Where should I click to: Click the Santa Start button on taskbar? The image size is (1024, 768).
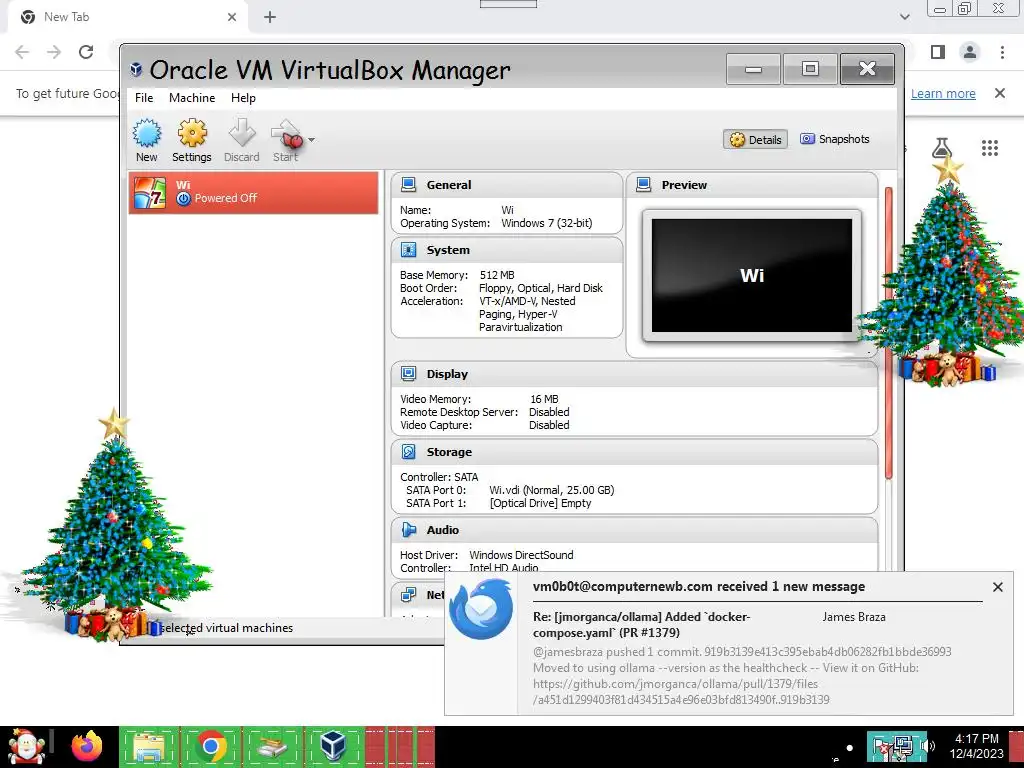click(x=26, y=746)
